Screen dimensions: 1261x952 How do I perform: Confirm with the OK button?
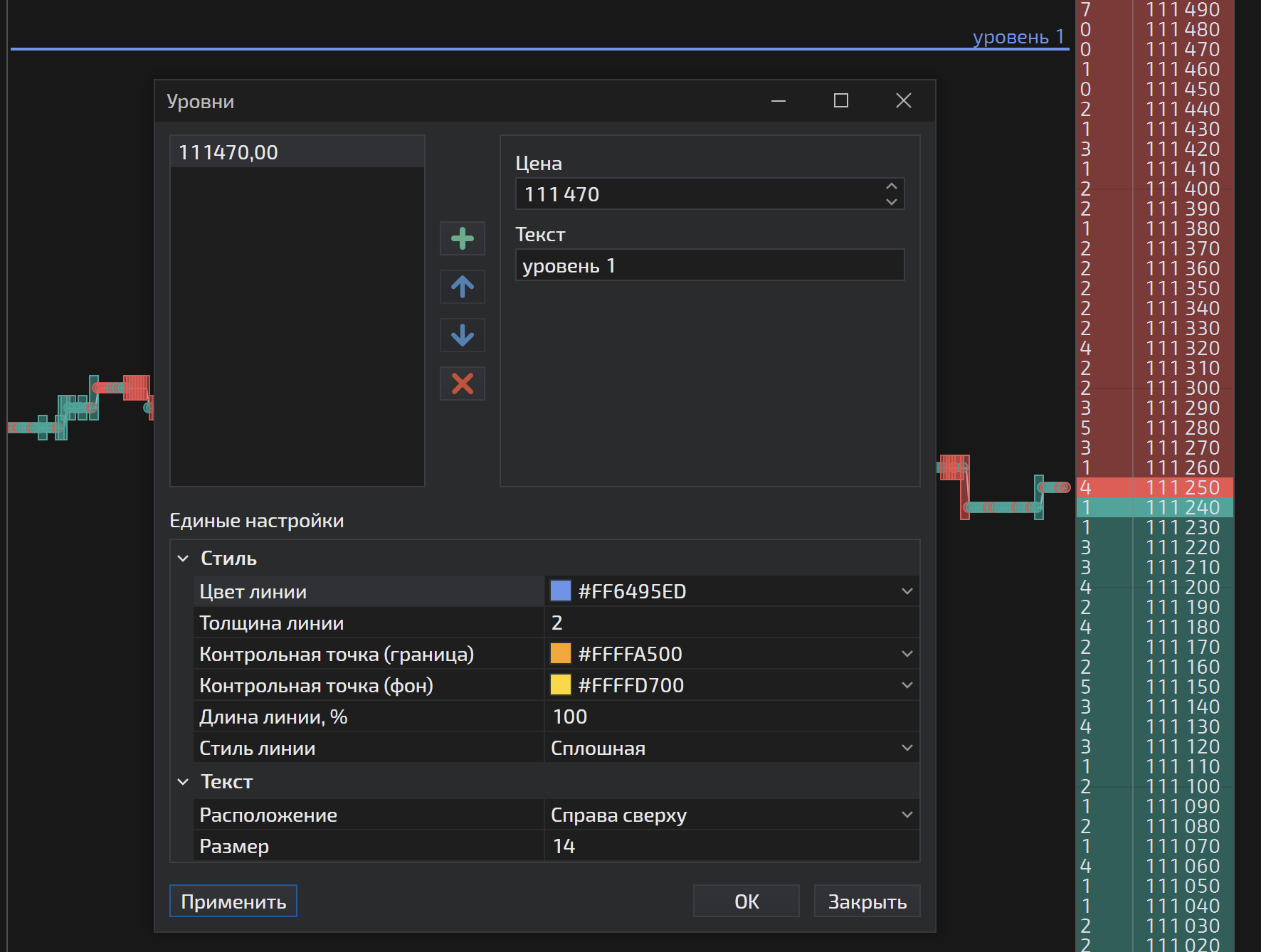coord(746,901)
